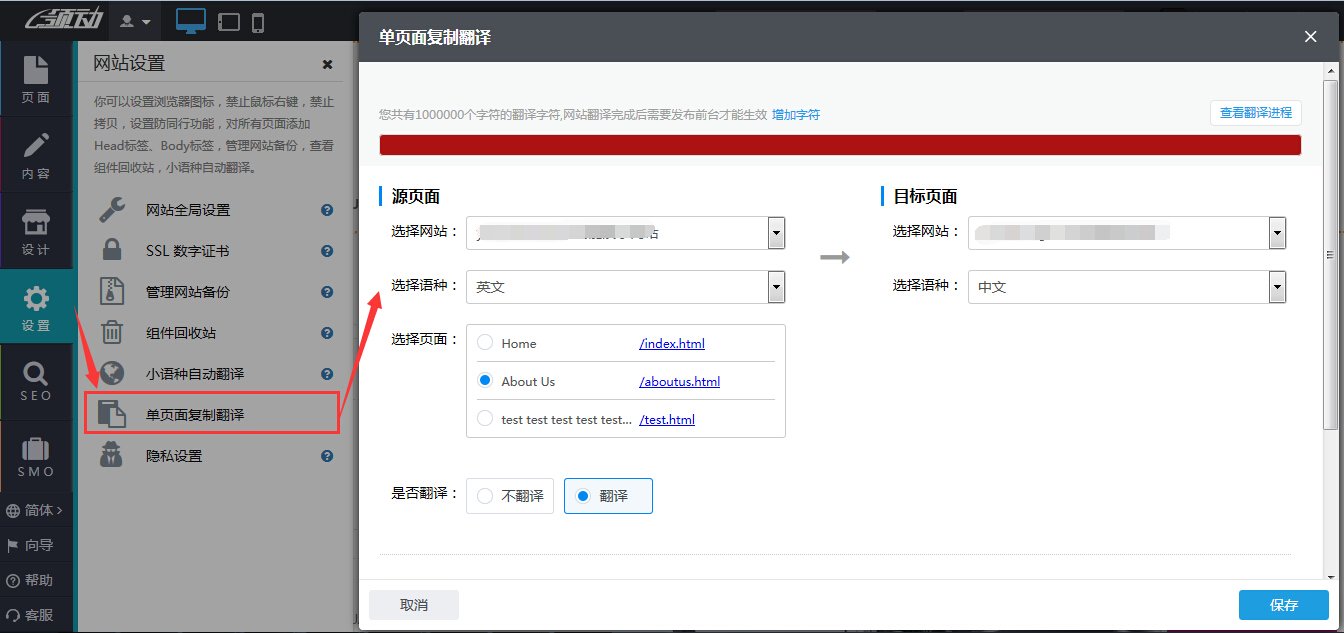Open the target 选择网站 dropdown
The width and height of the screenshot is (1344, 633).
1277,232
